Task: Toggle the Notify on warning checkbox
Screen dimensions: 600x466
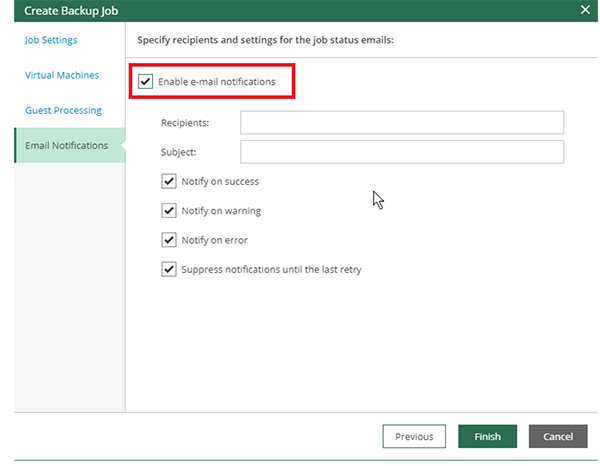Action: click(169, 211)
